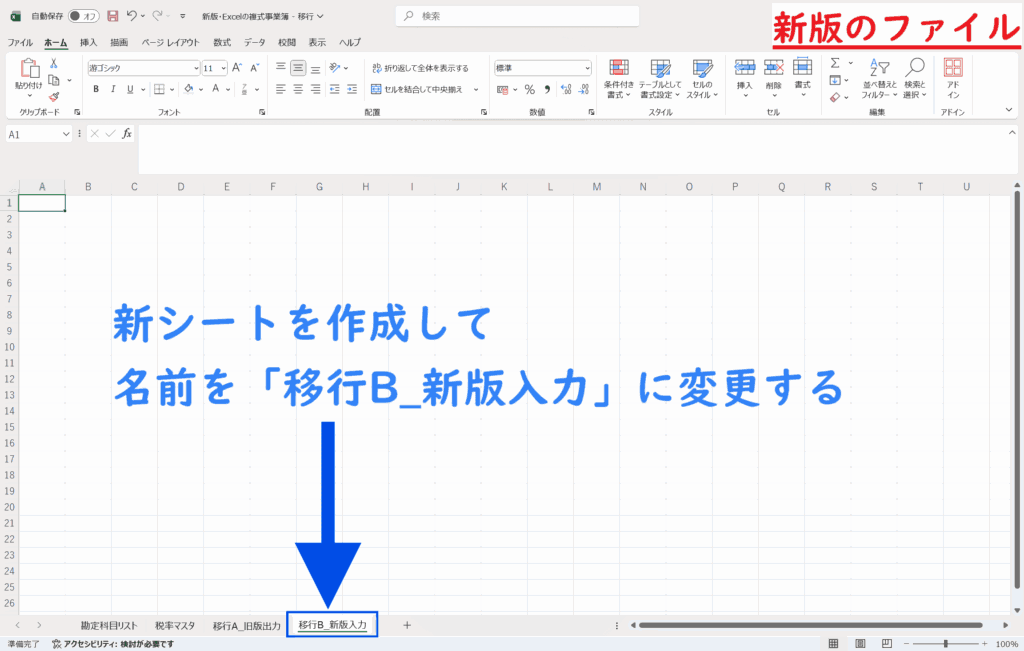
Task: Toggle bold formatting
Action: 96,89
